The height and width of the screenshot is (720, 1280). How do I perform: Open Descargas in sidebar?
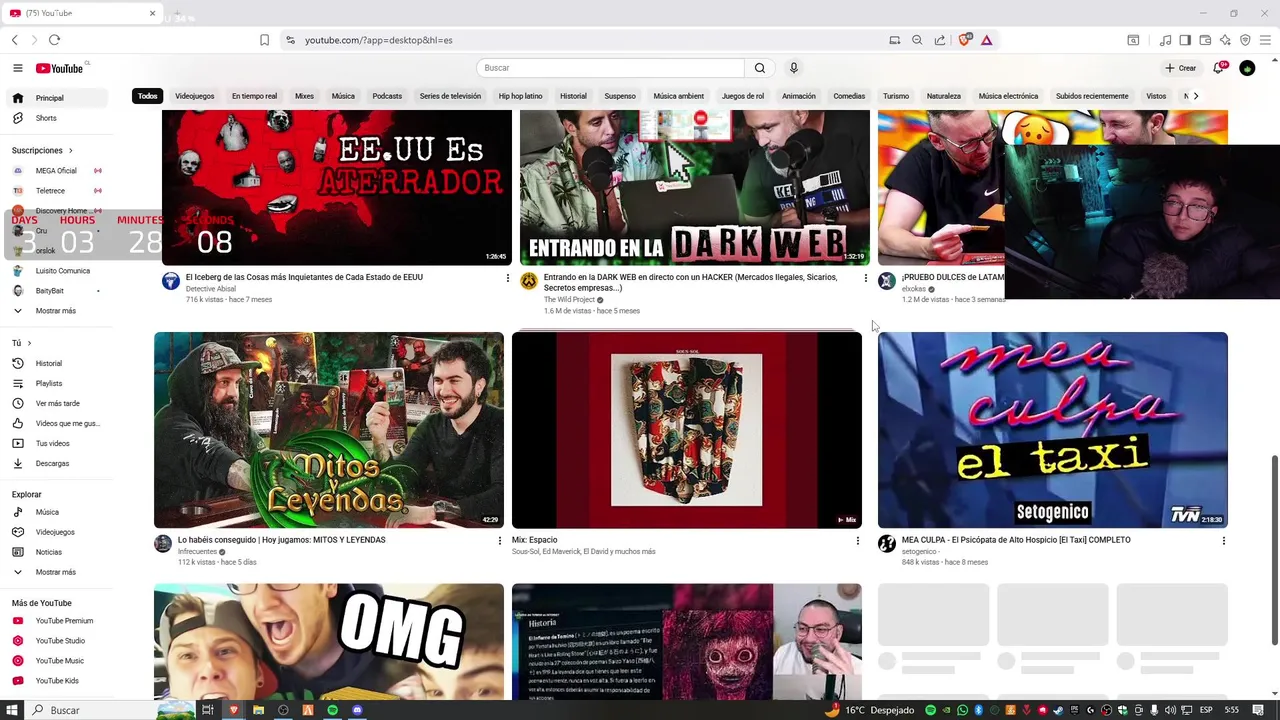(x=59, y=463)
